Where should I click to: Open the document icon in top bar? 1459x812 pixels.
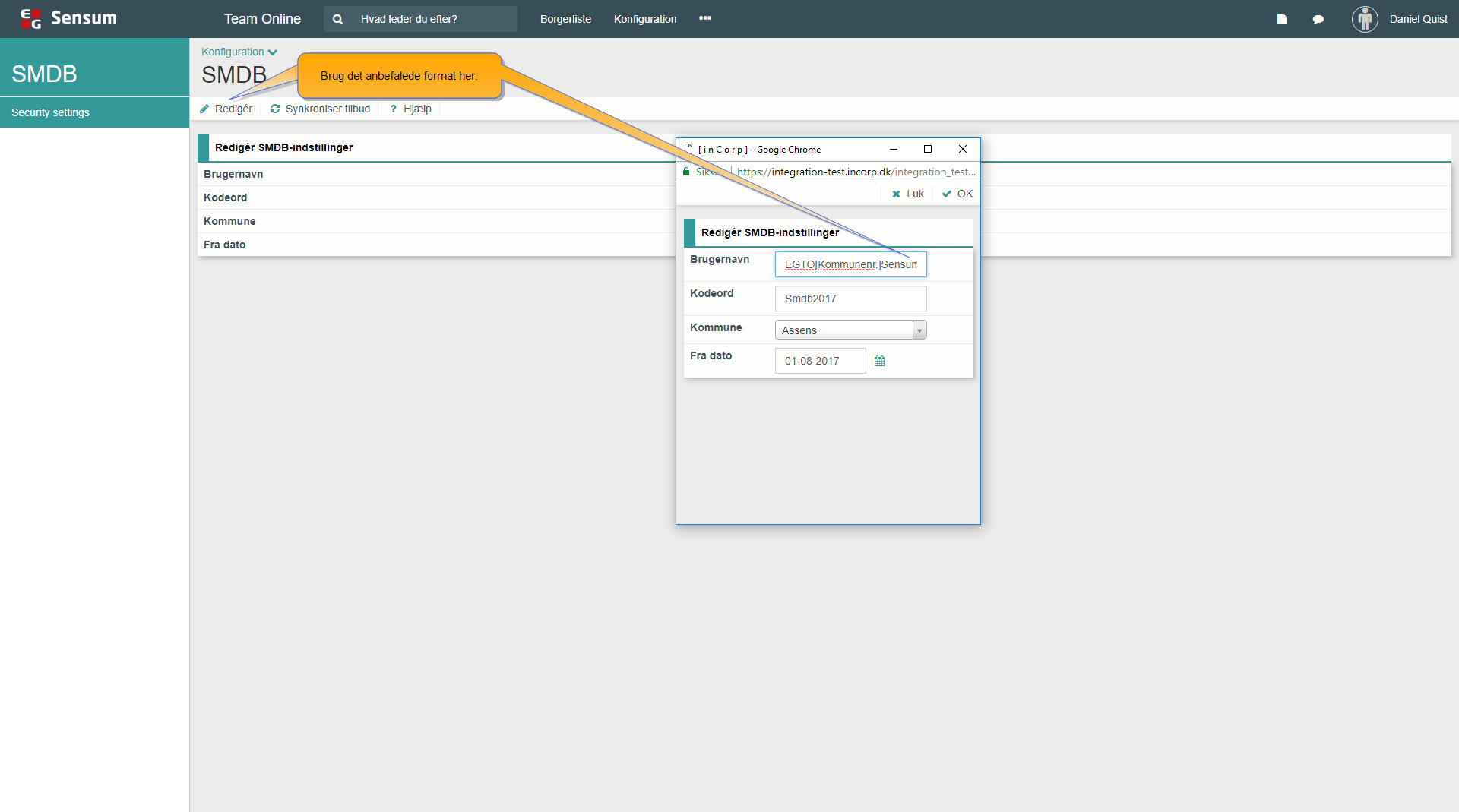pyautogui.click(x=1282, y=19)
